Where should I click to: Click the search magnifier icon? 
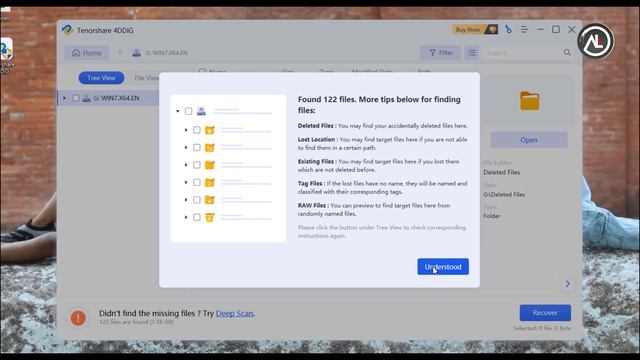(567, 53)
